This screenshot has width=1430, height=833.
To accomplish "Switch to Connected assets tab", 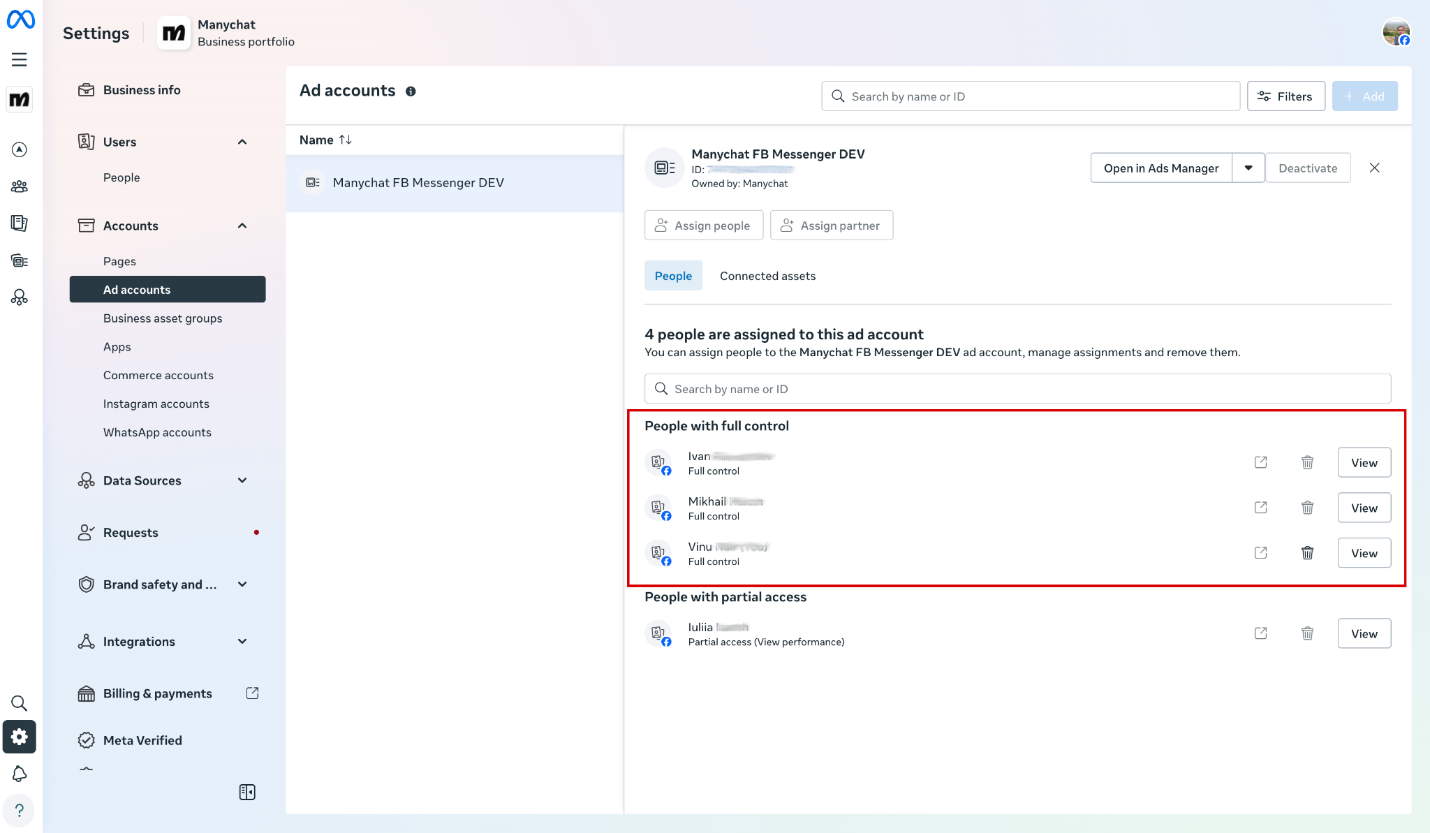I will coord(767,276).
